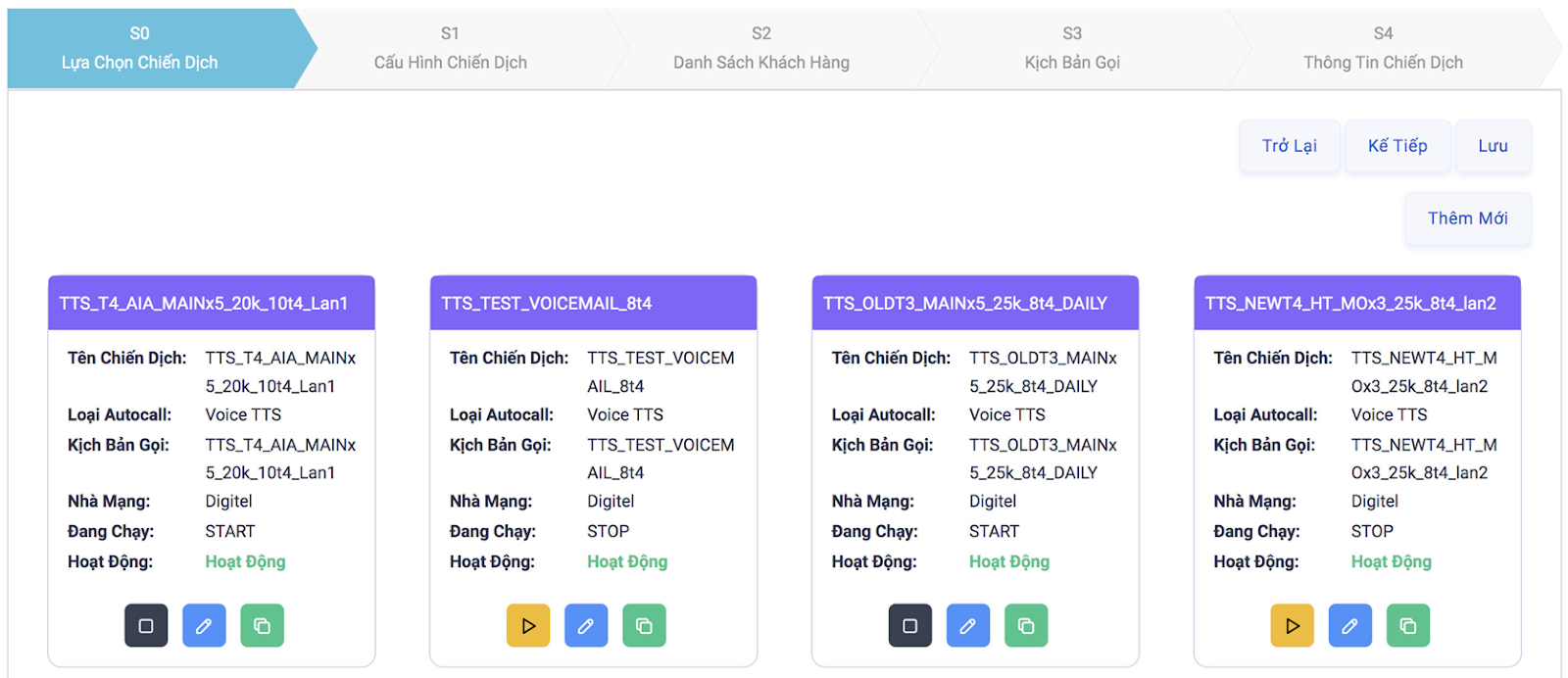Select the S4 Thông Tin Chiến Dịch step
The height and width of the screenshot is (678, 1568).
click(1383, 49)
